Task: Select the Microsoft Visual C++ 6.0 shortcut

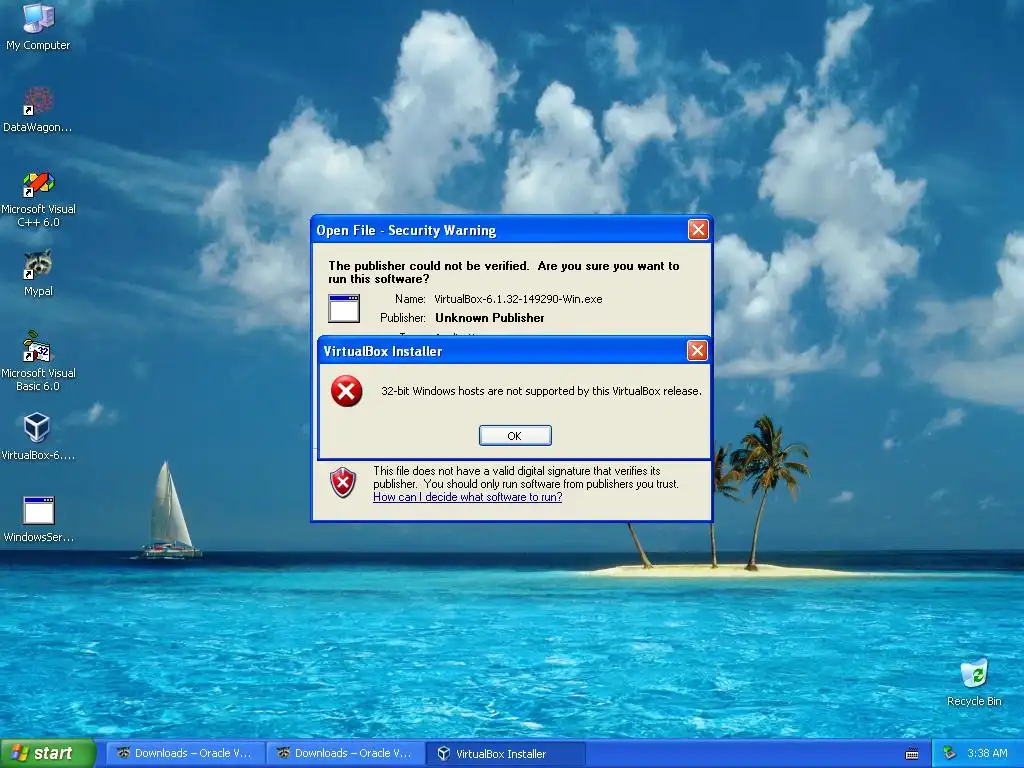Action: pyautogui.click(x=38, y=199)
